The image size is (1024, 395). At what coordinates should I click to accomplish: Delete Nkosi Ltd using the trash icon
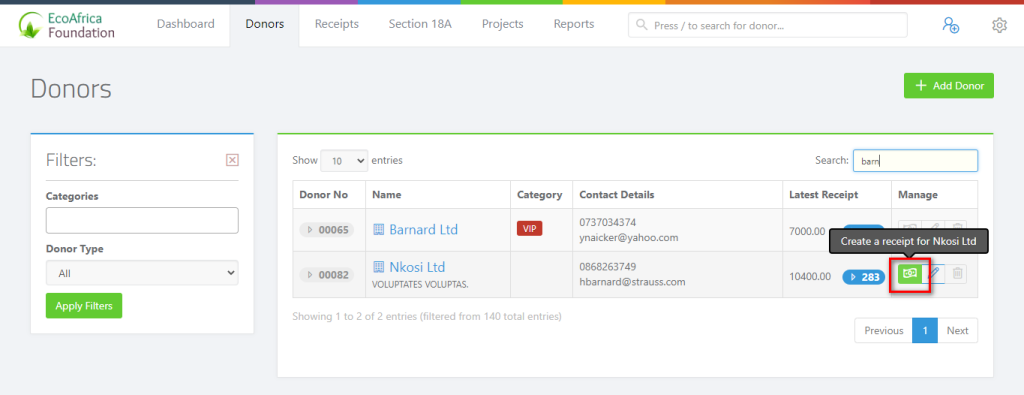point(957,274)
